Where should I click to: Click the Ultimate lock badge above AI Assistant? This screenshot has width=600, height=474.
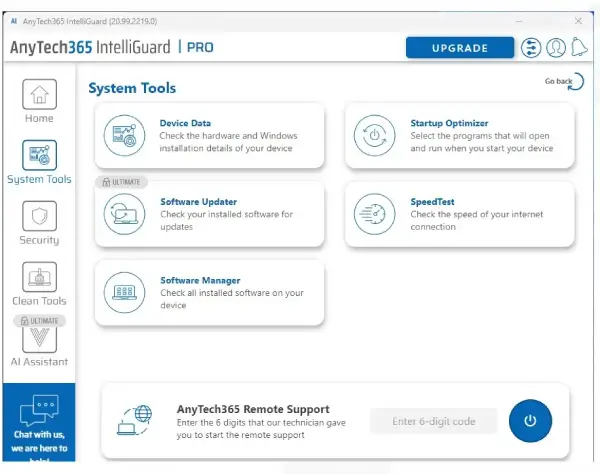pos(40,321)
